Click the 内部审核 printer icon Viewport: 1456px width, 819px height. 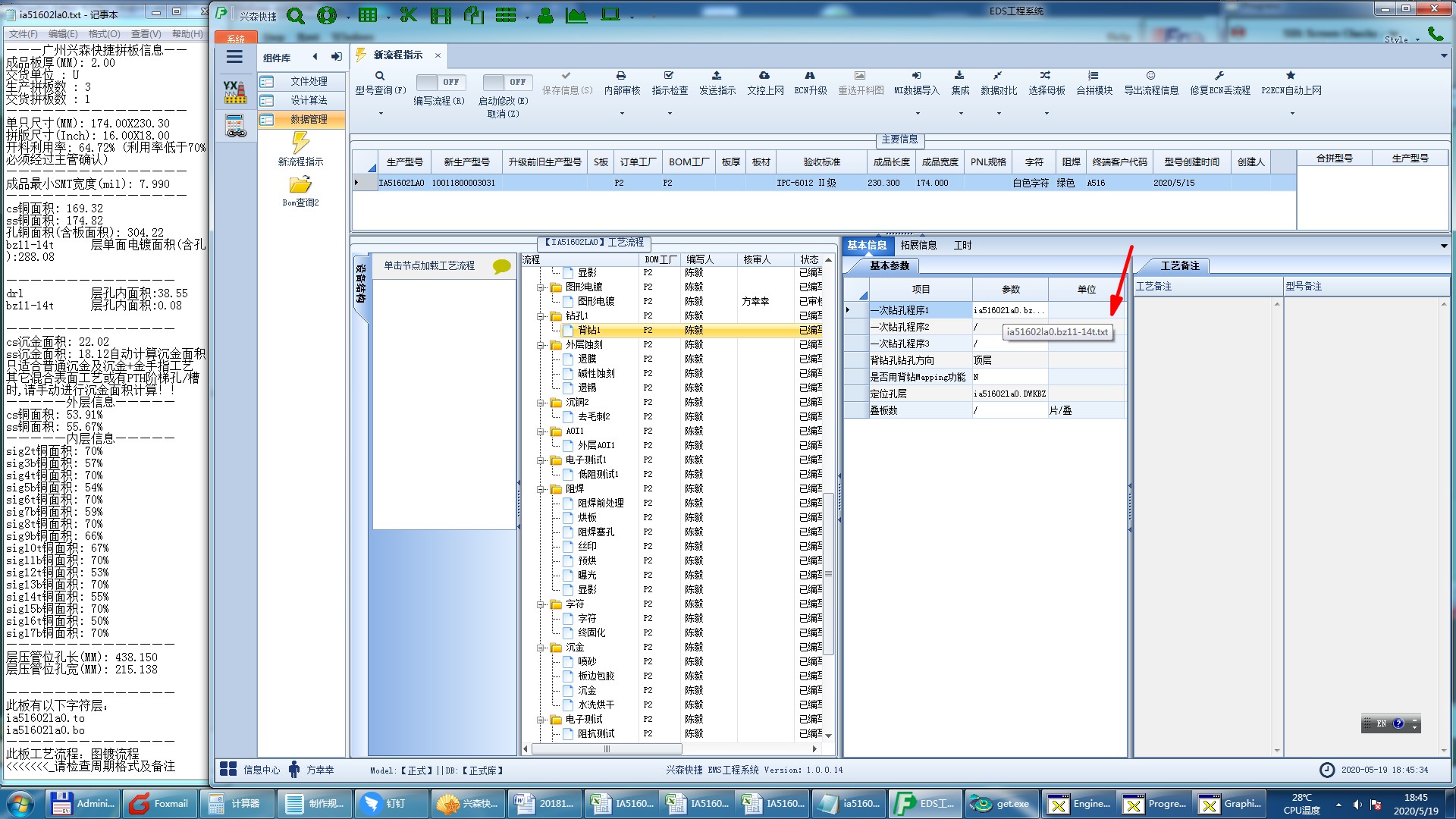[621, 76]
